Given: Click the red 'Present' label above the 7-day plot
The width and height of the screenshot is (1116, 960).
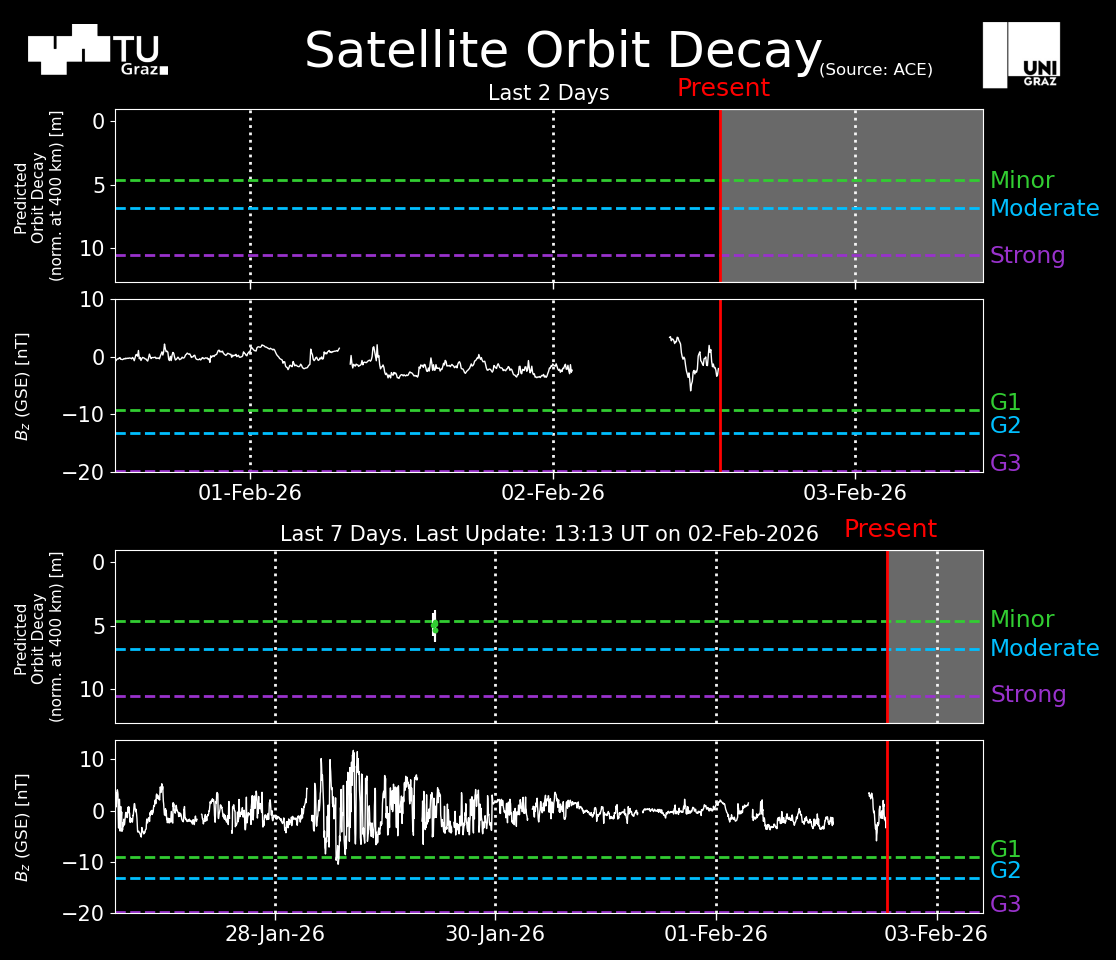Looking at the screenshot, I should (x=890, y=530).
